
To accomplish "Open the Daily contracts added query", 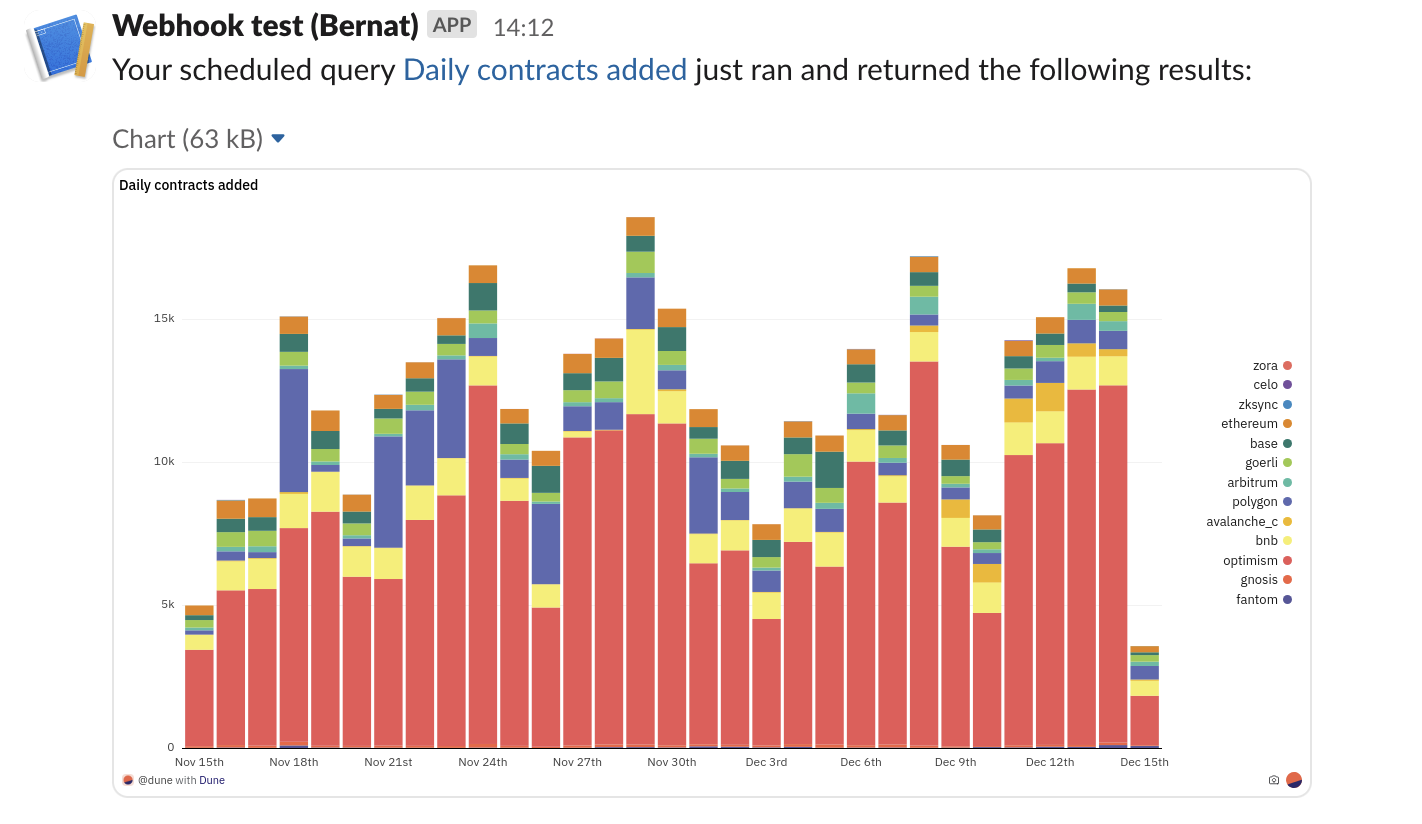I will tap(544, 69).
